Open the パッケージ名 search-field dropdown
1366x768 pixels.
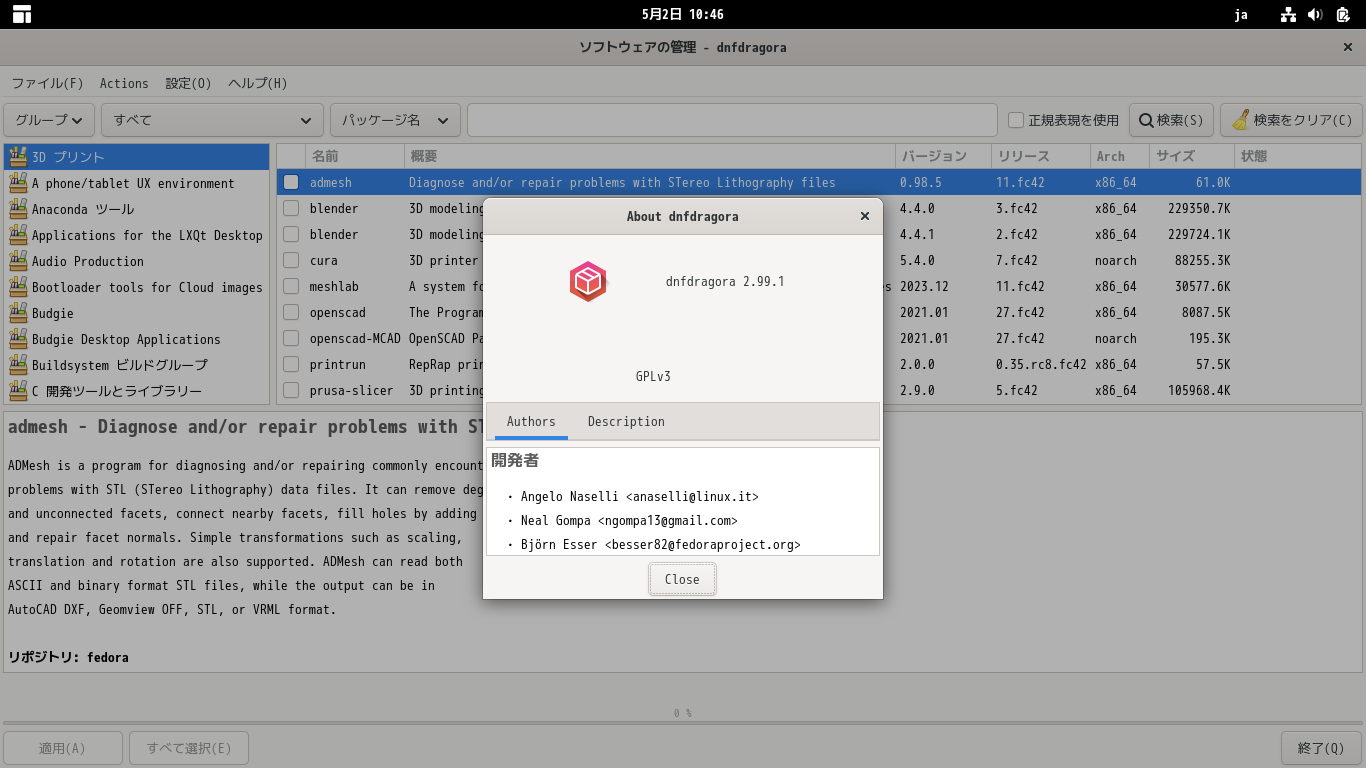[395, 120]
